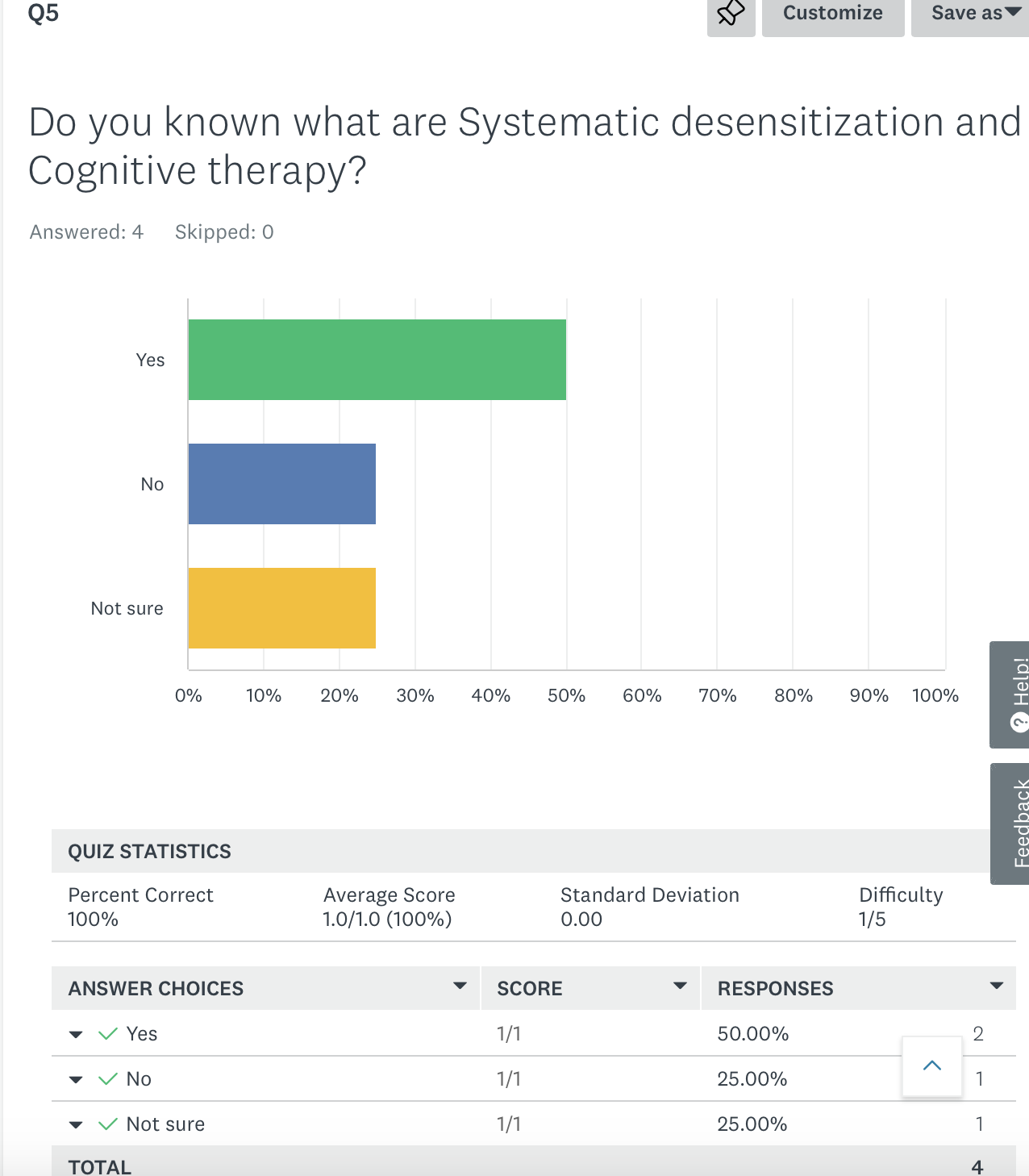Click the green checkmark beside Not sure
The height and width of the screenshot is (1176, 1029).
pyautogui.click(x=108, y=1124)
